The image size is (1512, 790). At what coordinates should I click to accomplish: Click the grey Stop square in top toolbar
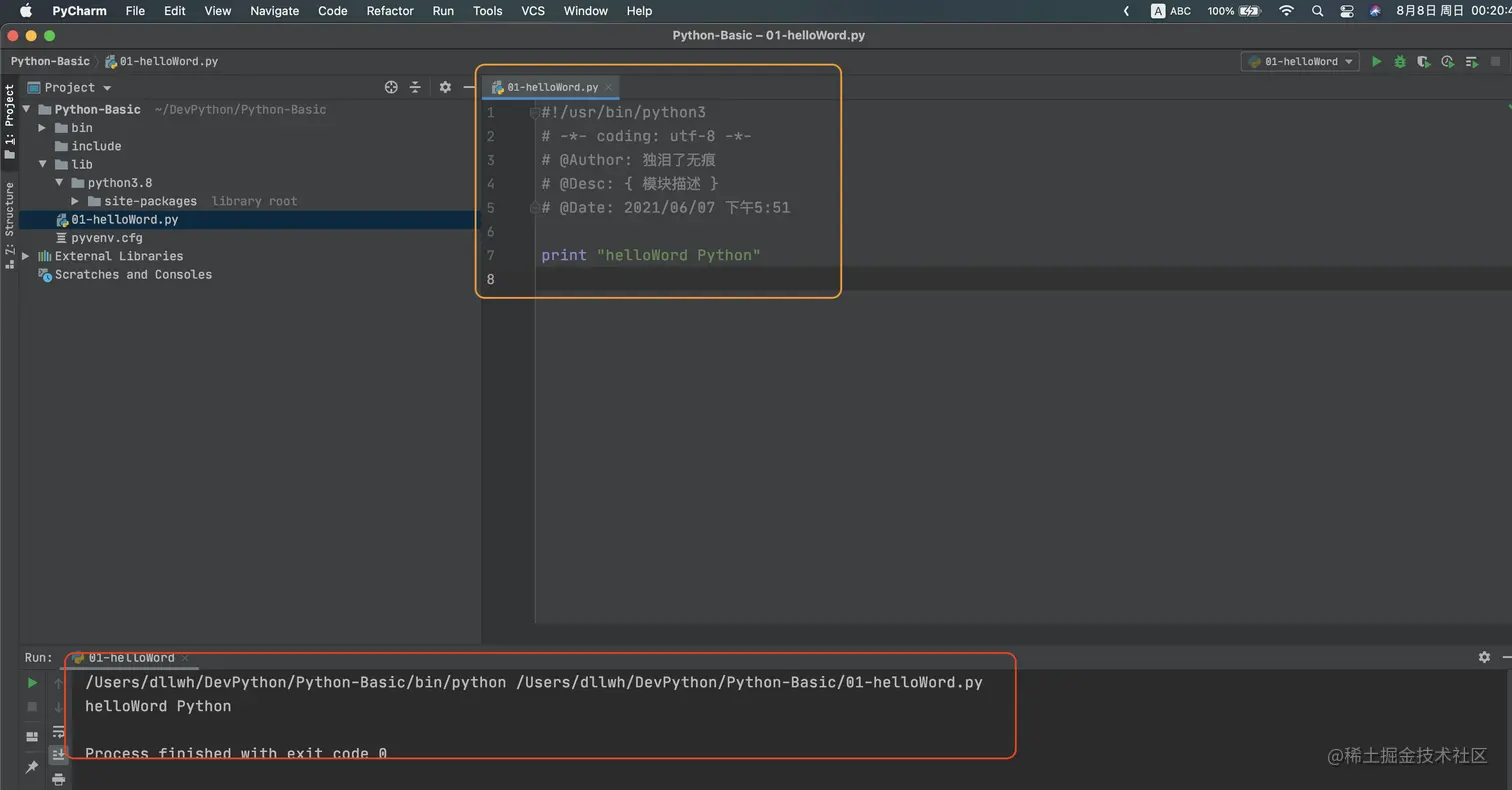(1496, 62)
